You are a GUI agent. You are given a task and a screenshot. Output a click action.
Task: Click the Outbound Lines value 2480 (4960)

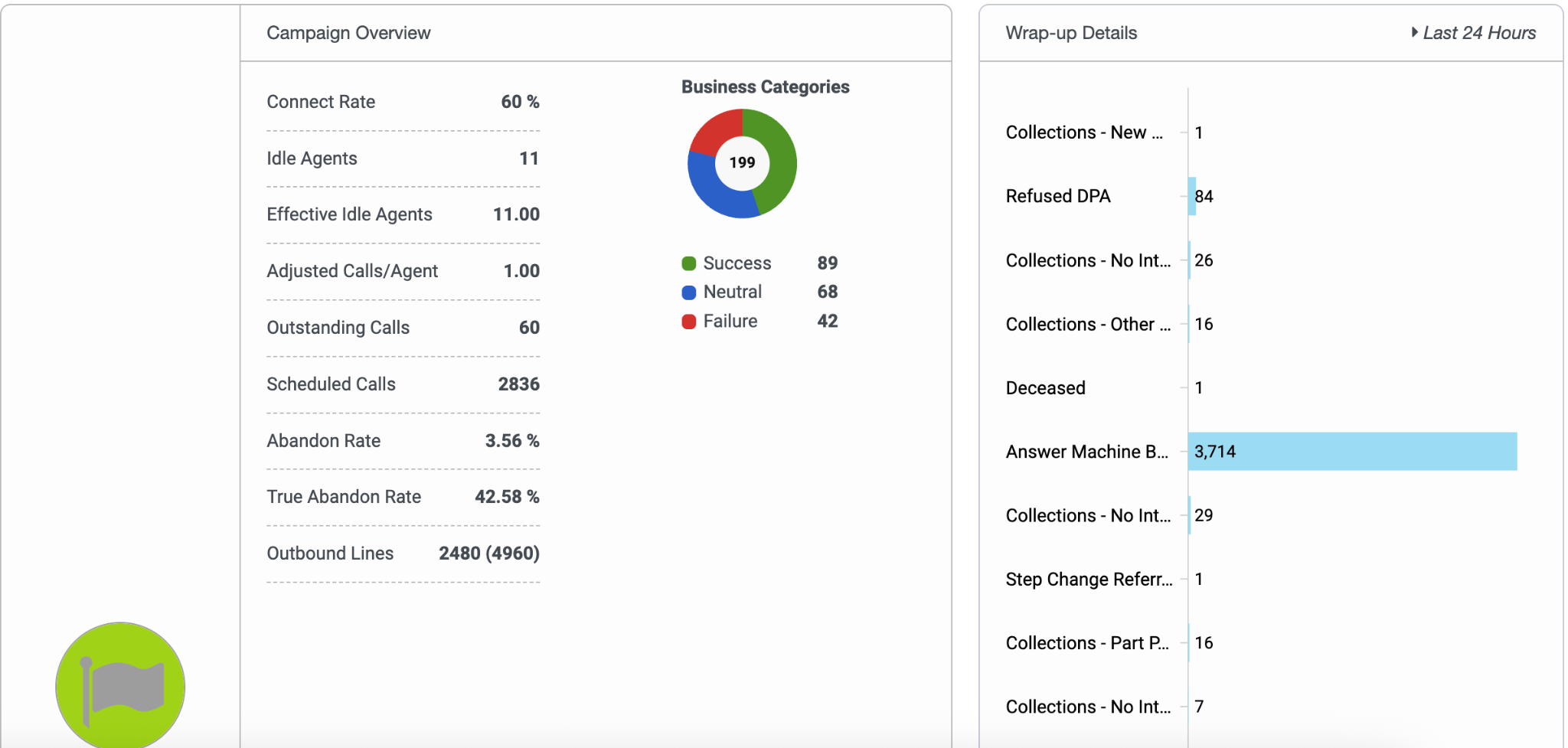[x=488, y=554]
